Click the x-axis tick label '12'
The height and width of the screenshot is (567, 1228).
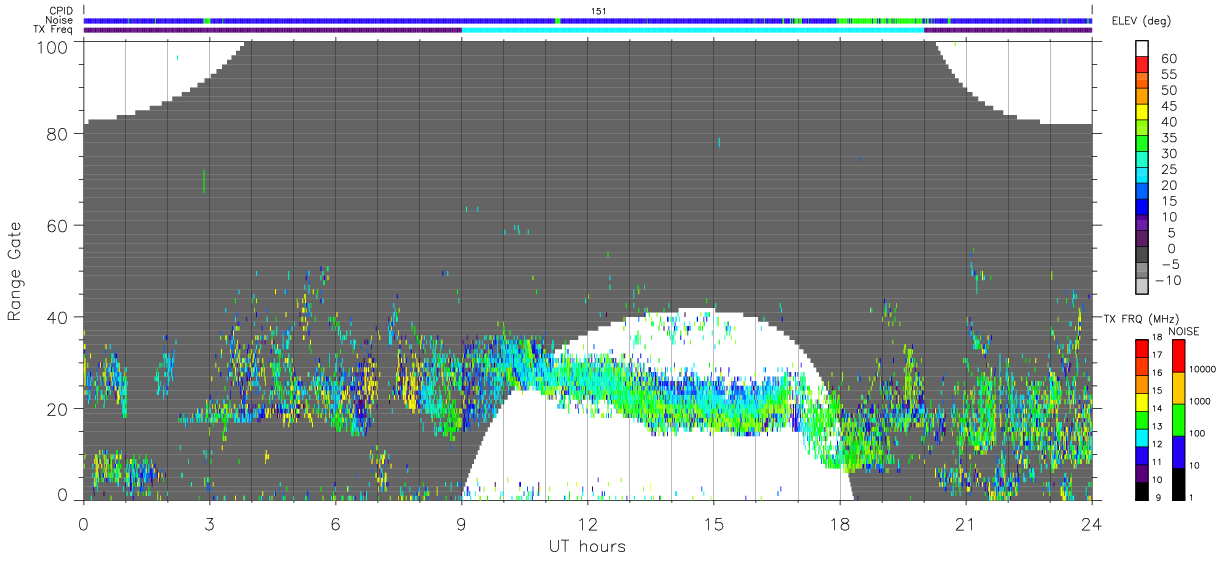[x=587, y=524]
